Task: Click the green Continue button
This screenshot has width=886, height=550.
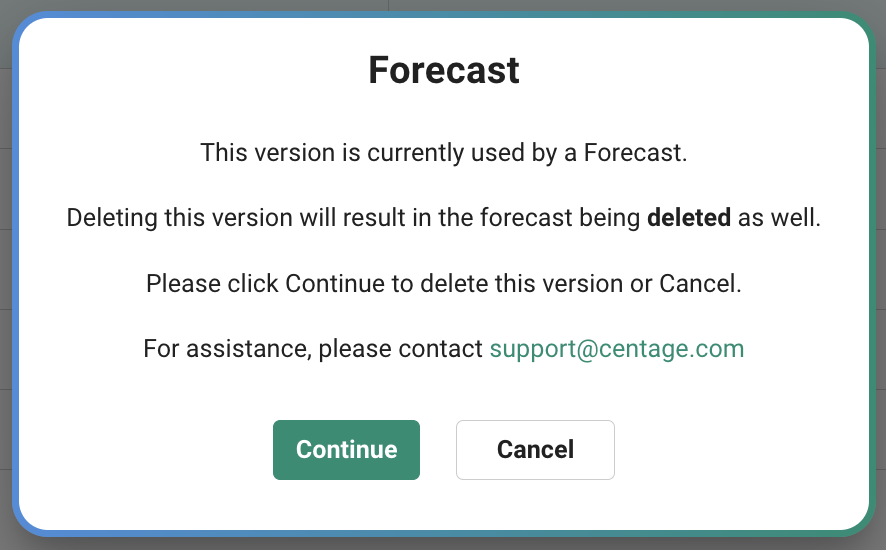Action: point(346,450)
